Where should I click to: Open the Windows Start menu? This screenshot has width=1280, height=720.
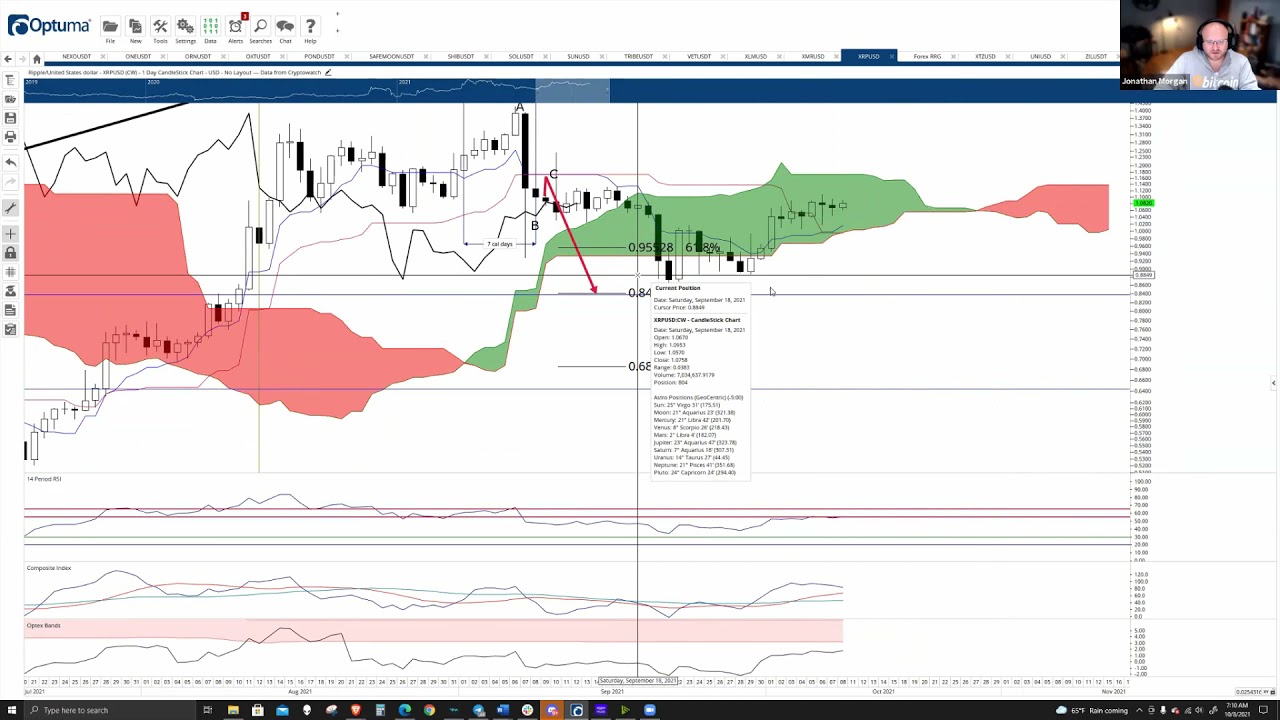click(11, 710)
